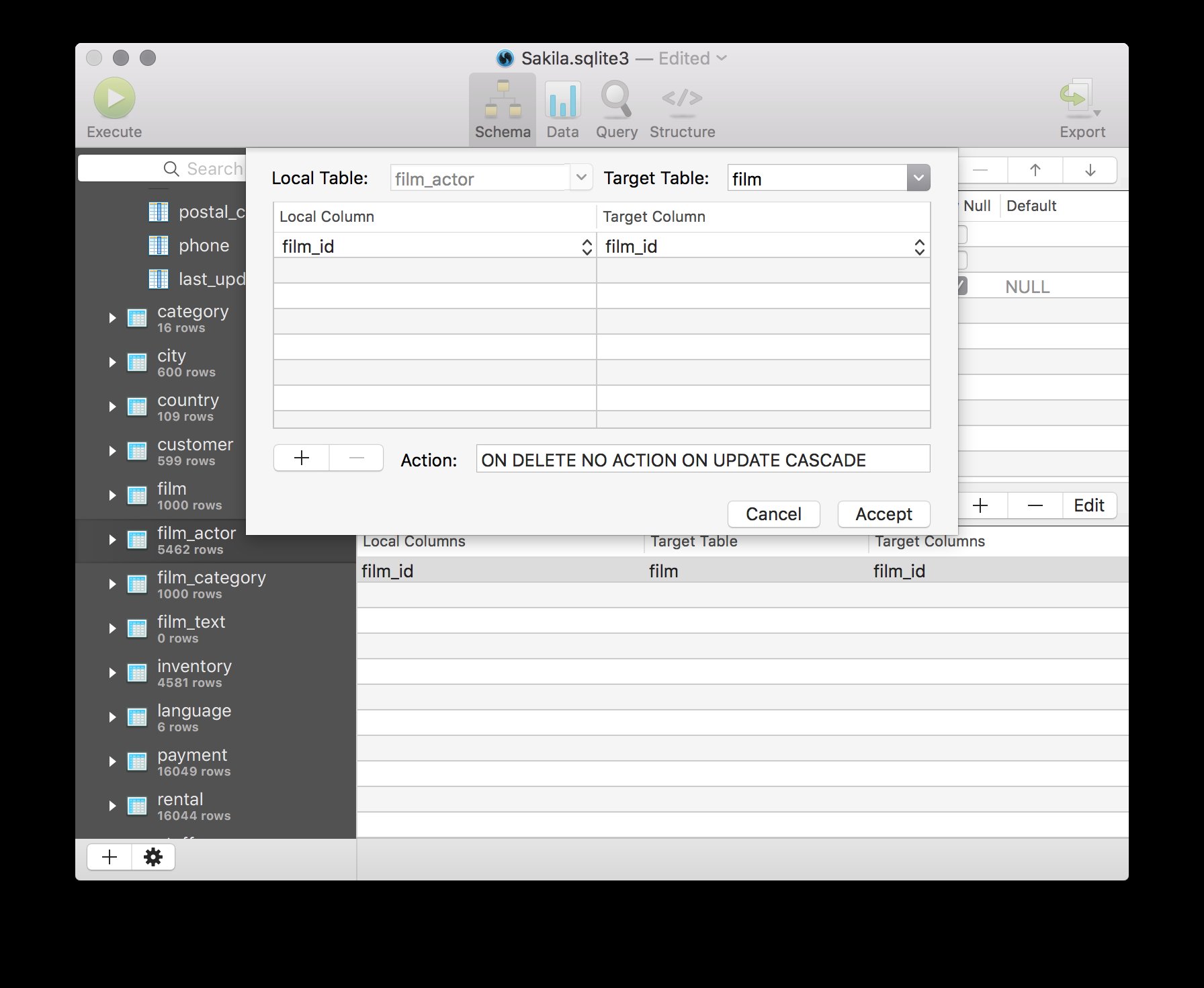The width and height of the screenshot is (1204, 988).
Task: Add a foreign key with plus
Action: pos(980,505)
